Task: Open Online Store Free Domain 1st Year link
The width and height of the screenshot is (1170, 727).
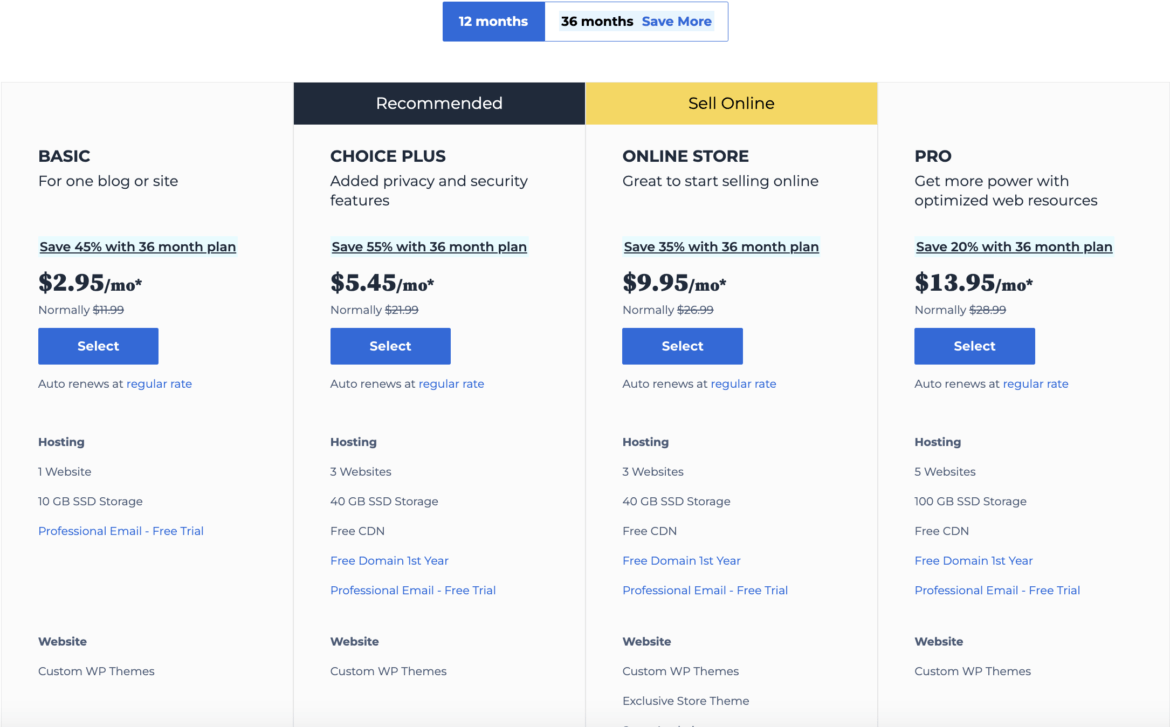Action: 681,561
